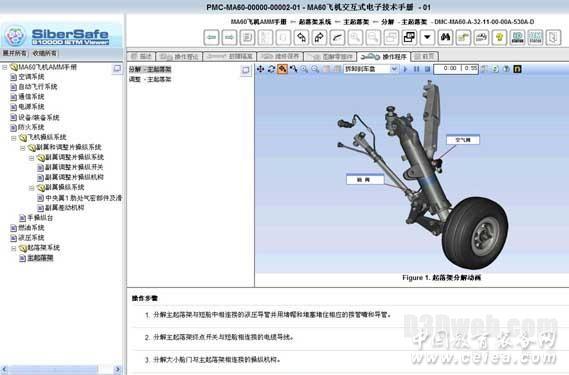This screenshot has width=569, height=375.
Task: Open the animation step dropdown list
Action: [394, 69]
